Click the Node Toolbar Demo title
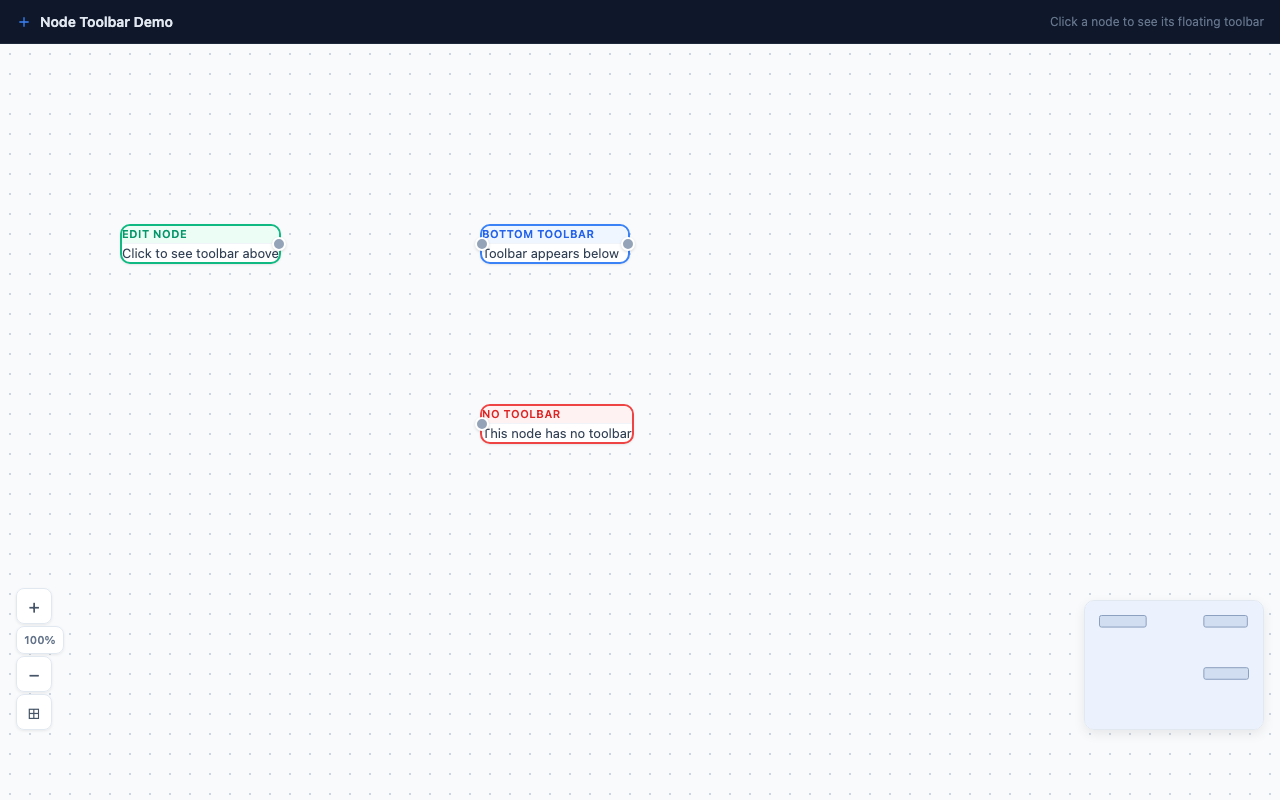The image size is (1280, 800). [x=106, y=22]
